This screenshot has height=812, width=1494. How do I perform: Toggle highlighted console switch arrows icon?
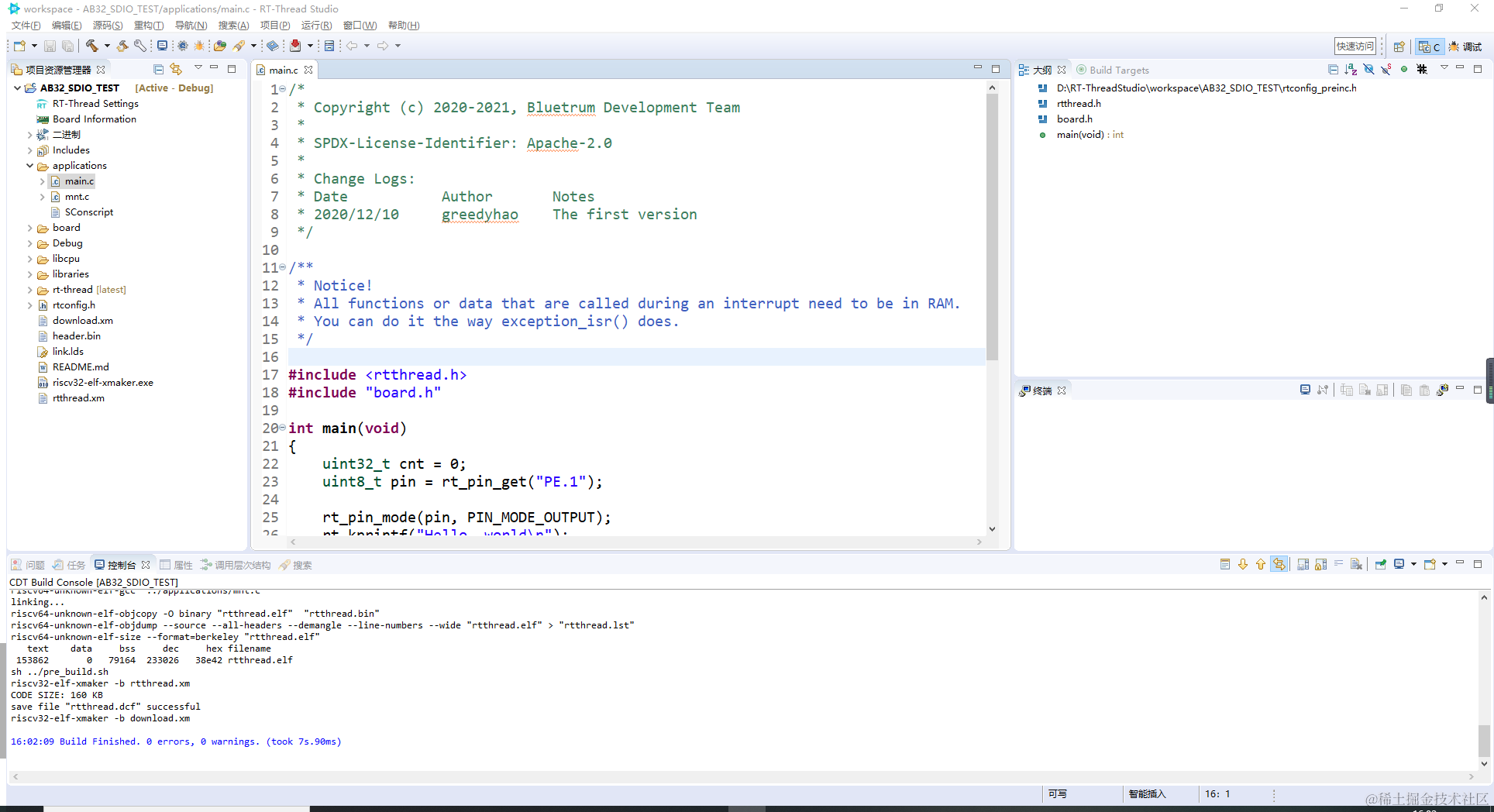tap(1279, 564)
